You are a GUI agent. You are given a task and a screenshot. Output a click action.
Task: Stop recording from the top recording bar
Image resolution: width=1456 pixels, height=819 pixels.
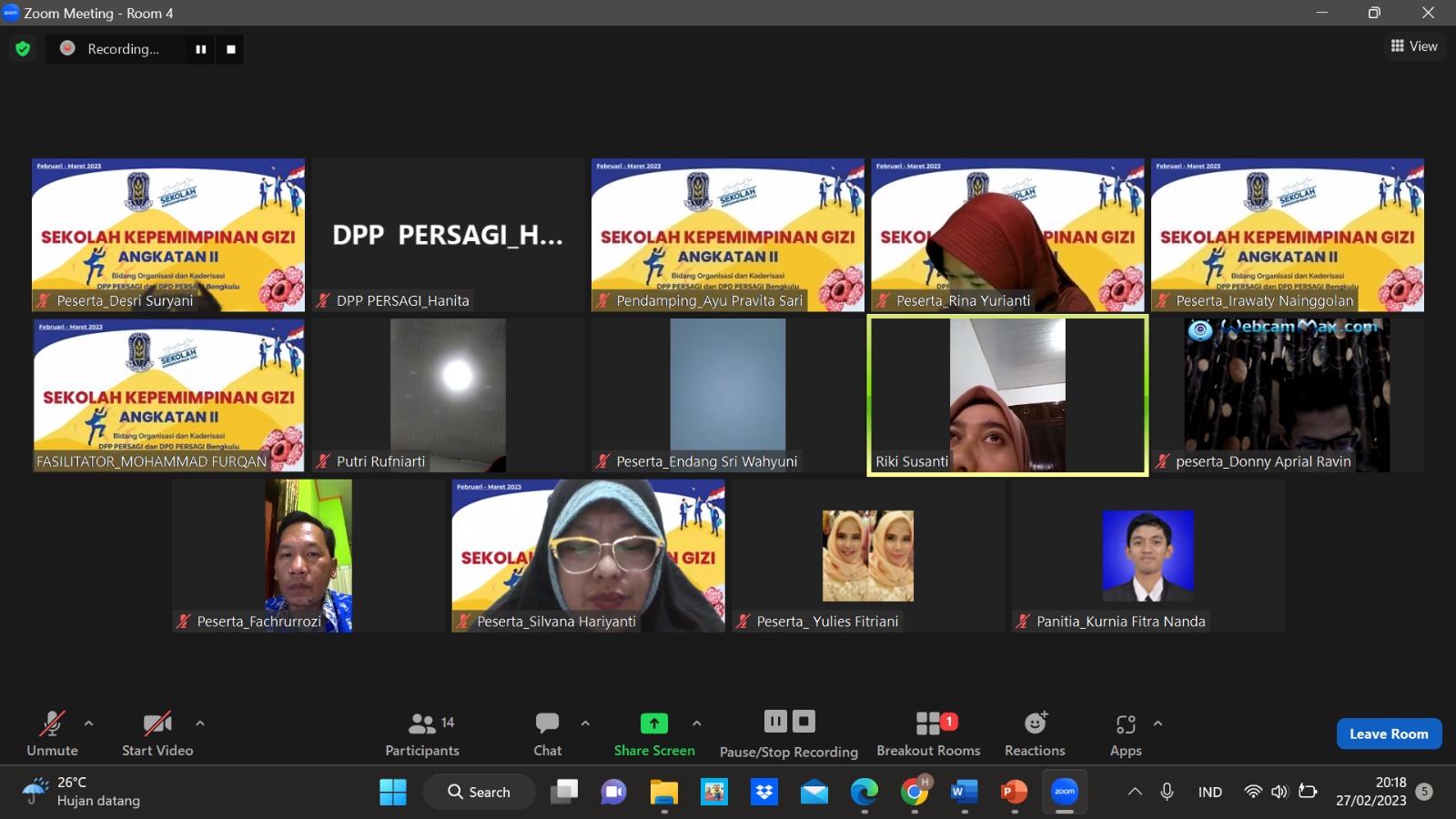click(231, 49)
